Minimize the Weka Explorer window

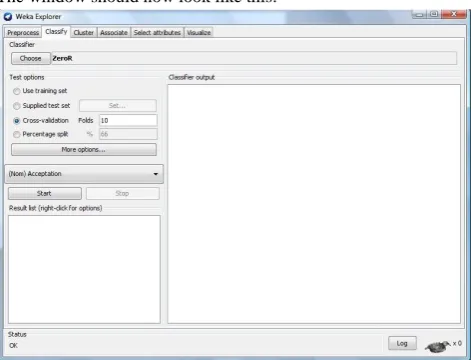click(419, 14)
